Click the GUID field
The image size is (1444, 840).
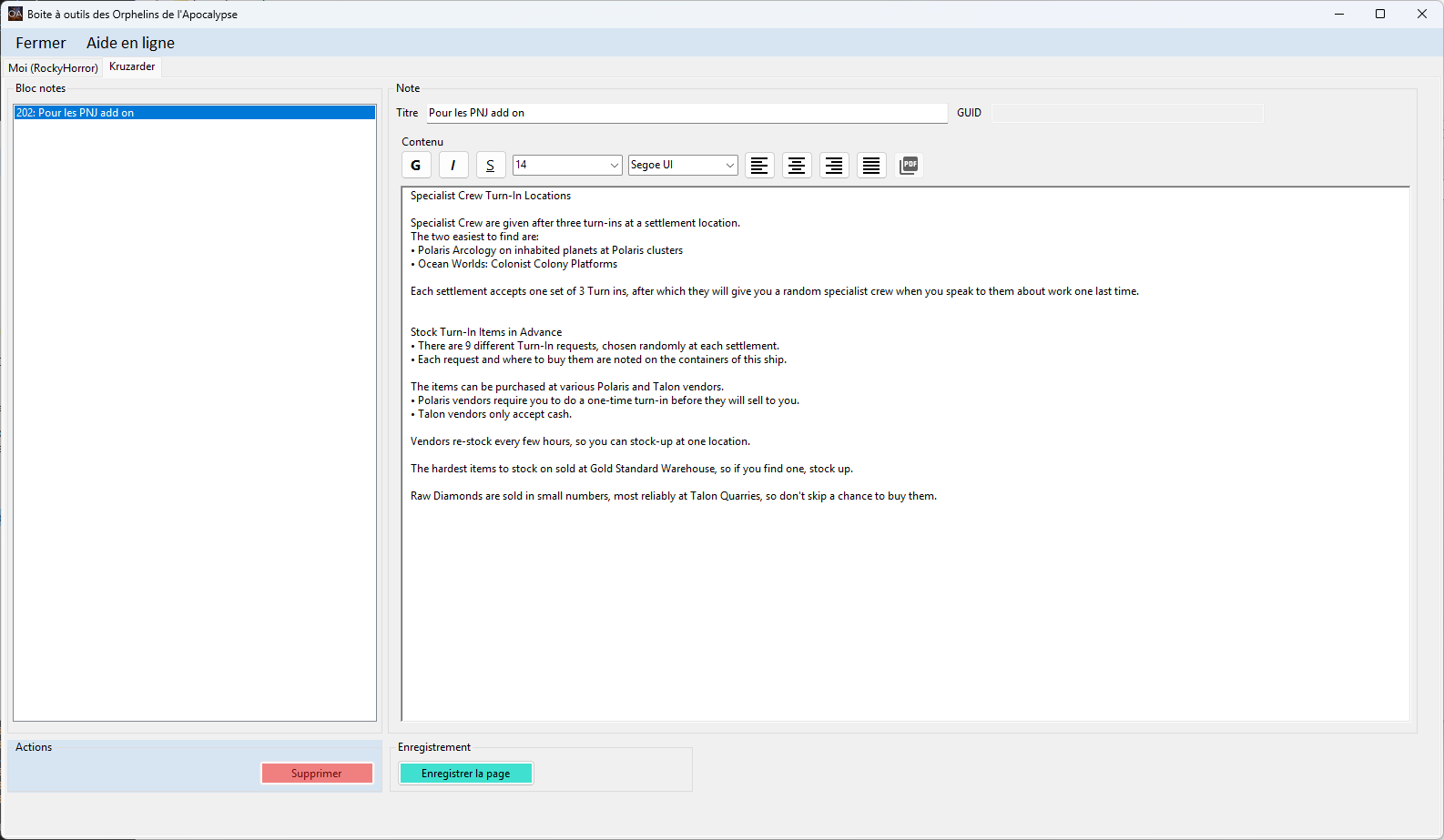coord(1127,113)
